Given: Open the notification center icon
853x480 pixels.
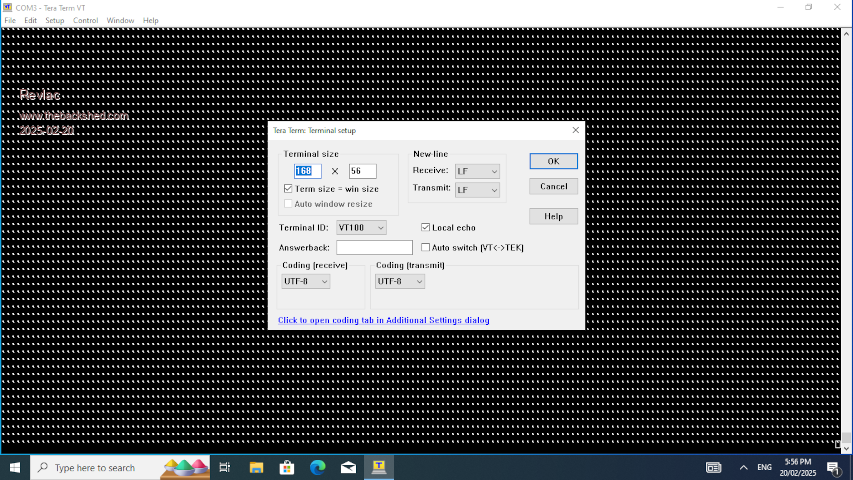Looking at the screenshot, I should coord(832,467).
